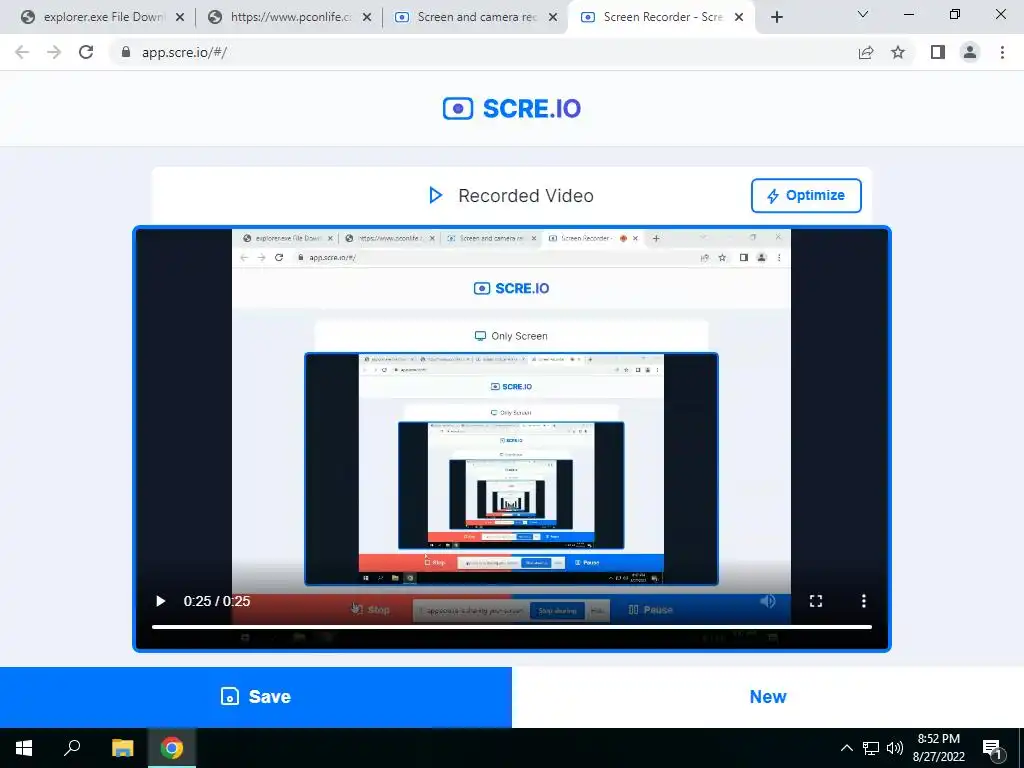1024x768 pixels.
Task: Open the taskbar clock and date
Action: [938, 748]
